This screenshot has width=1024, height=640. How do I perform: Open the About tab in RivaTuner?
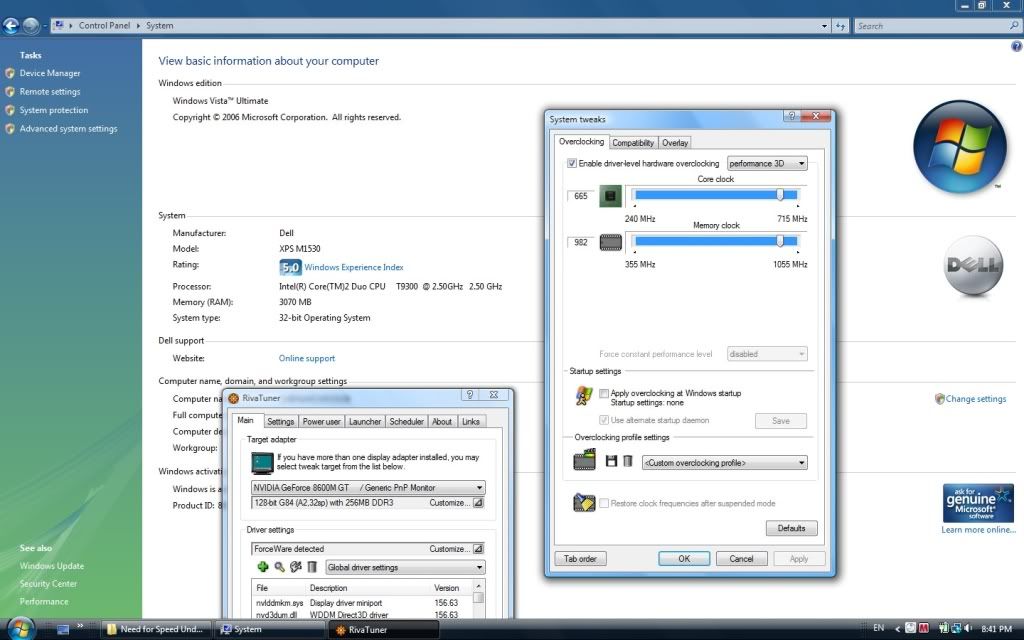click(x=442, y=421)
